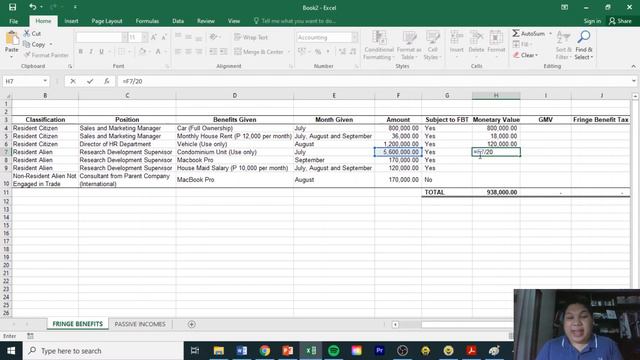Open the PASSIVE INCOMES sheet tab
Viewport: 640px width, 360px height.
click(x=140, y=324)
